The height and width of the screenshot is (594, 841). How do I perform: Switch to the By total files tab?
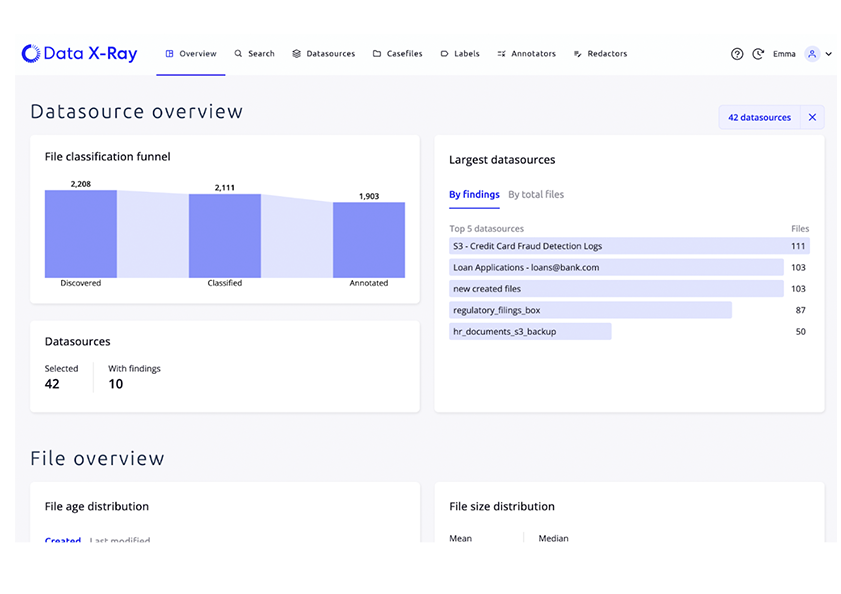click(536, 194)
